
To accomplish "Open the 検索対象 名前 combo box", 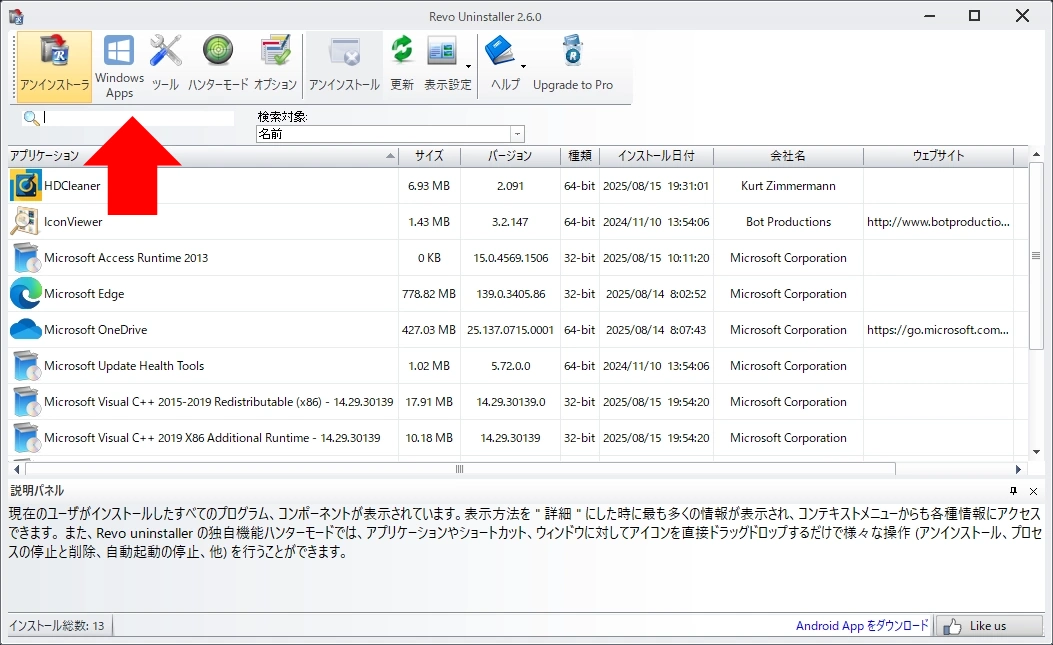I will point(390,134).
